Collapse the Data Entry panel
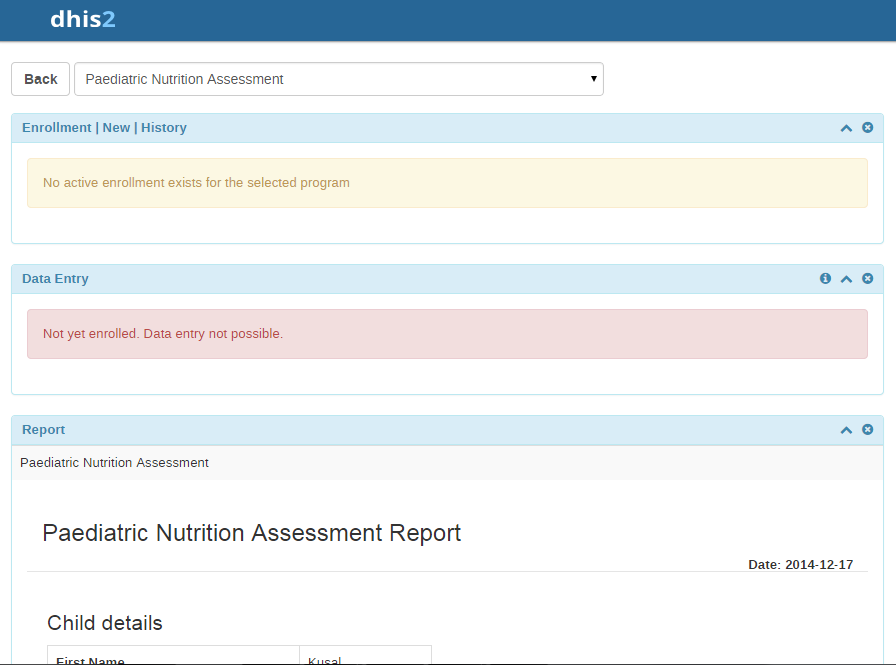896x665 pixels. (846, 279)
